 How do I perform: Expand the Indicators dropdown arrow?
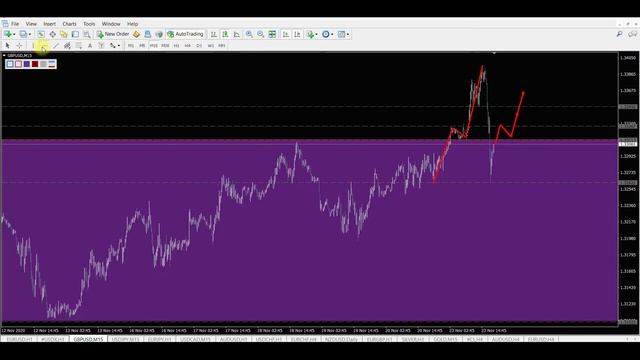pos(317,34)
